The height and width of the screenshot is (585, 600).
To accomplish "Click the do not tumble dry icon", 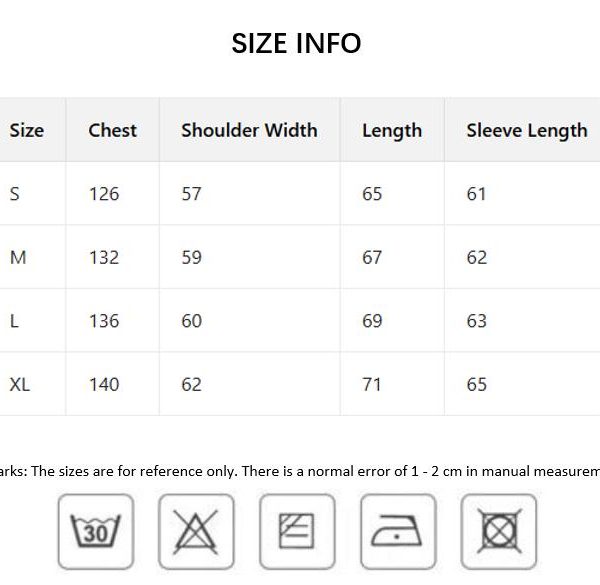I will pyautogui.click(x=499, y=531).
